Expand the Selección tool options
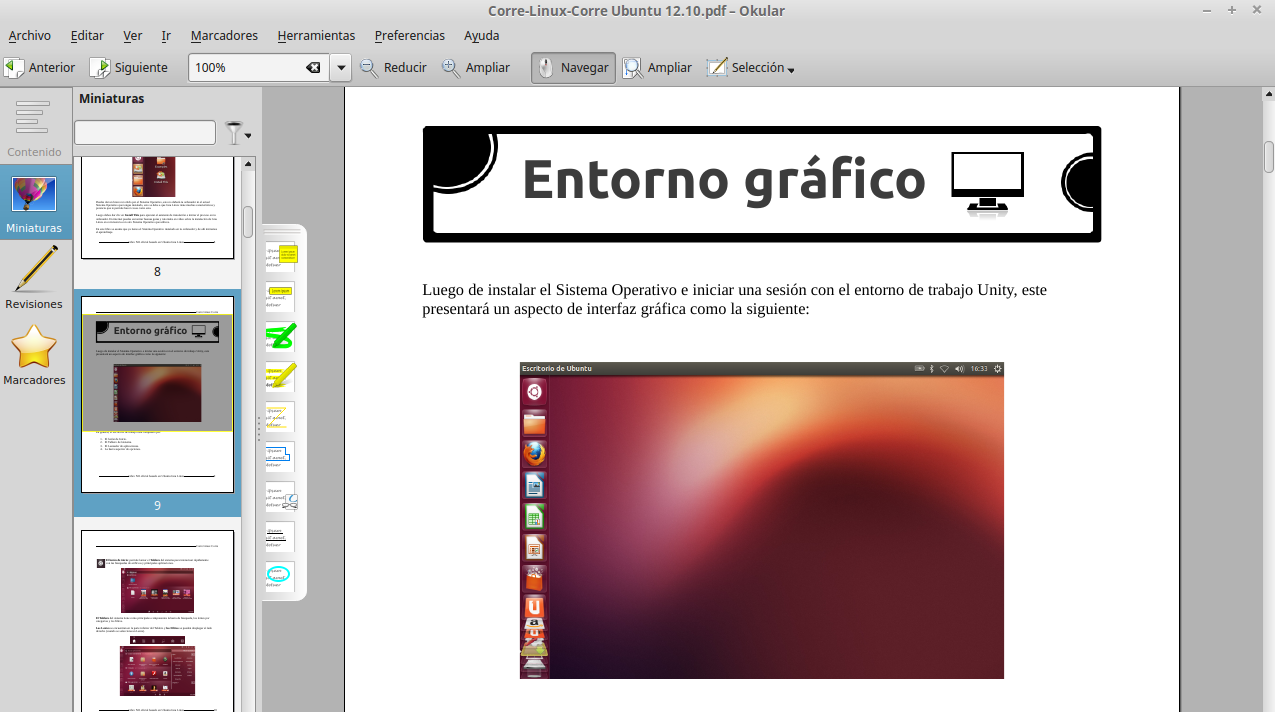Screen dimensions: 1275x712 (x=791, y=70)
